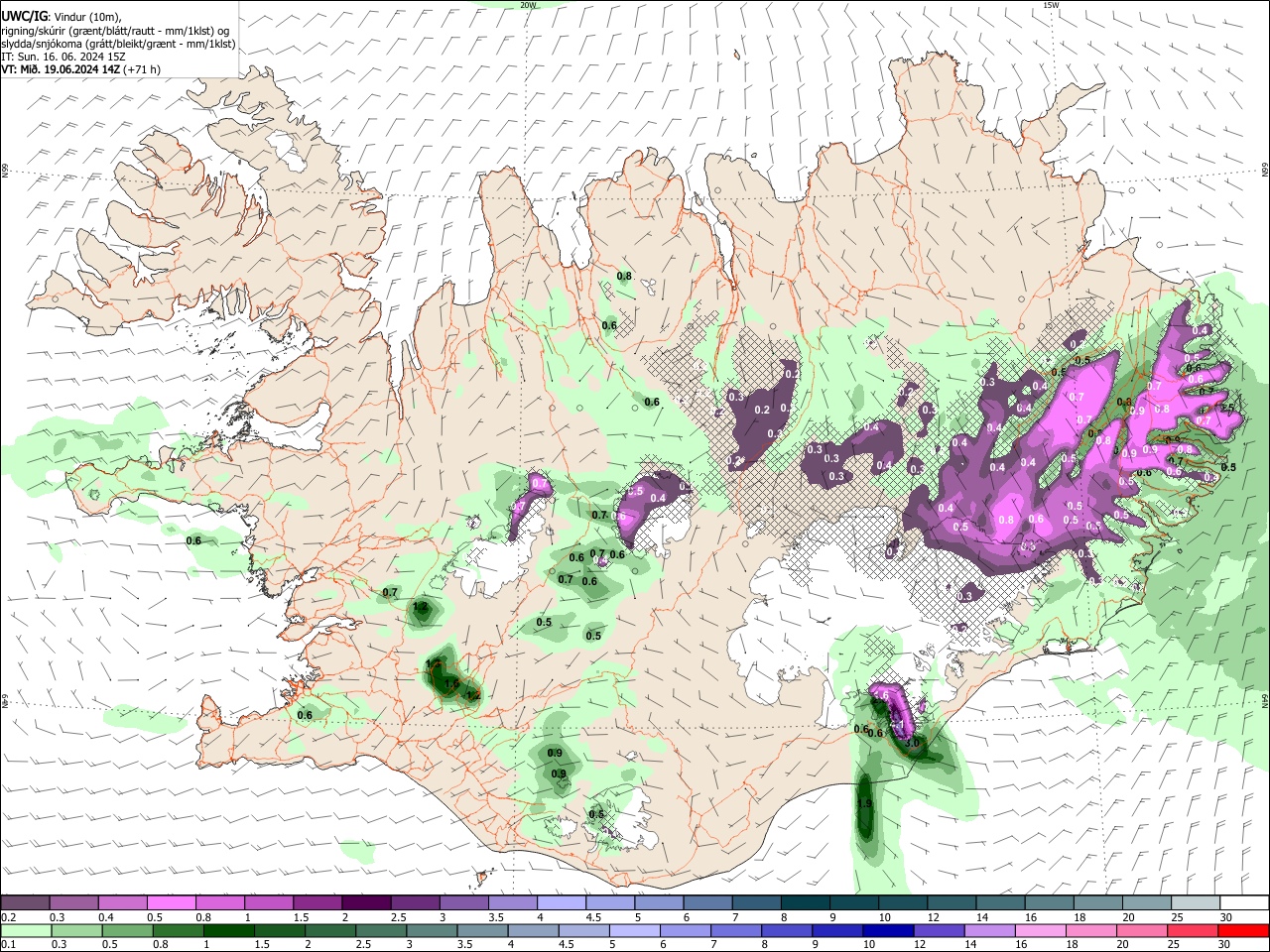Viewport: 1270px width, 952px height.
Task: Click the light lavender swatch labeled 4 in the top legend row
Action: tap(562, 902)
